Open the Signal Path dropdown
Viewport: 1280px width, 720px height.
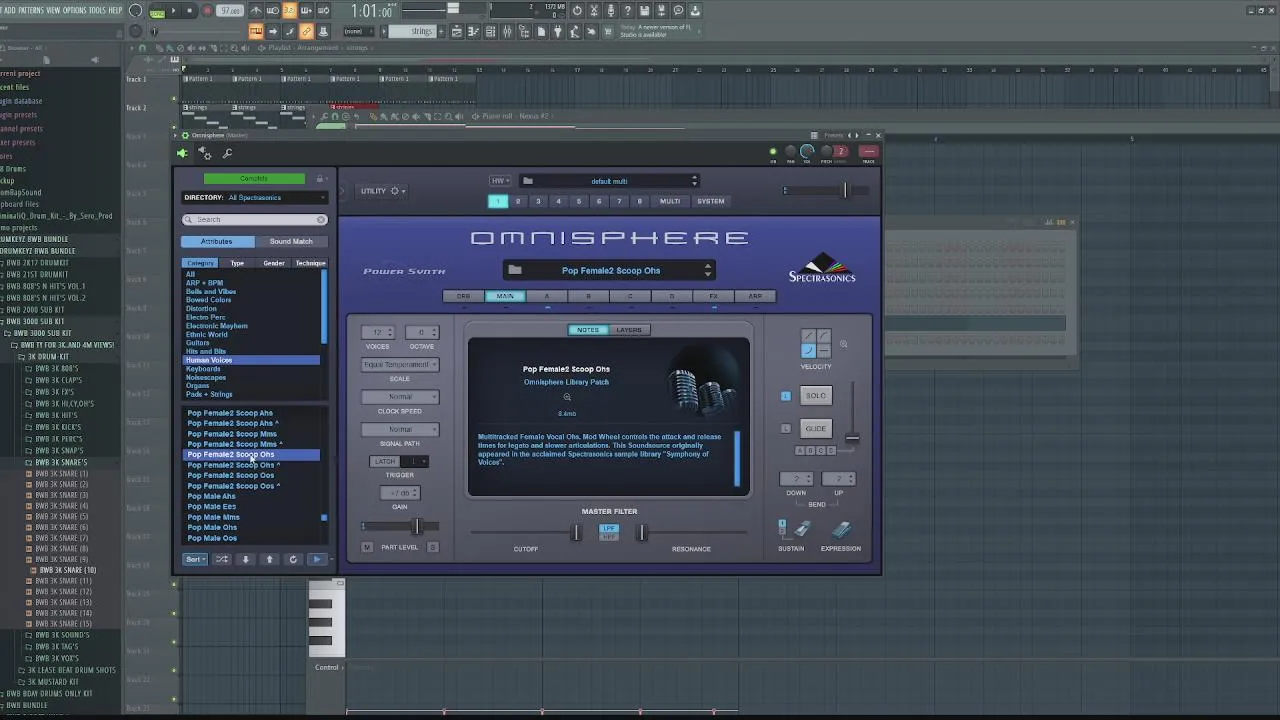coord(400,429)
